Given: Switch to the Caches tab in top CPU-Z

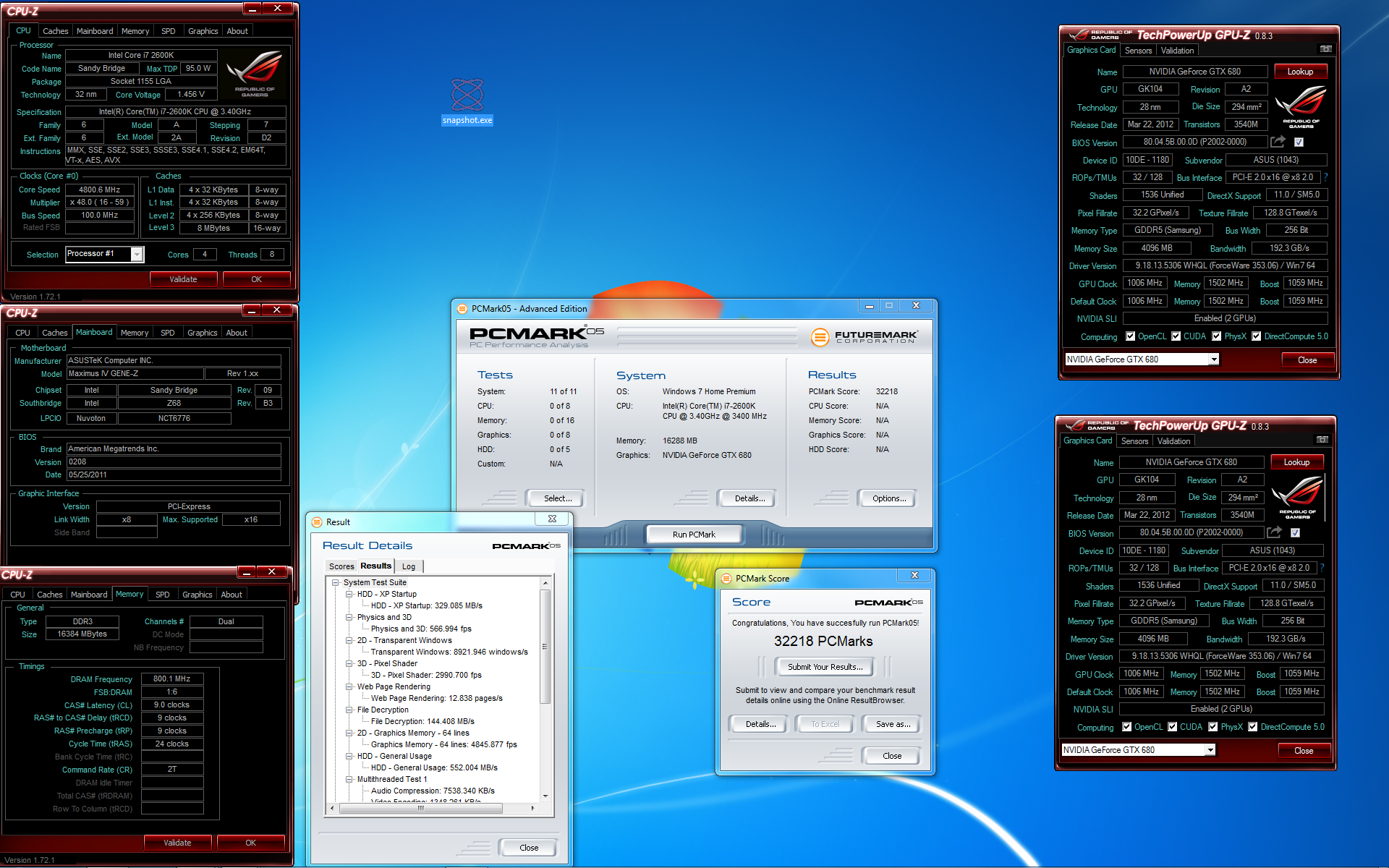Looking at the screenshot, I should [x=55, y=31].
